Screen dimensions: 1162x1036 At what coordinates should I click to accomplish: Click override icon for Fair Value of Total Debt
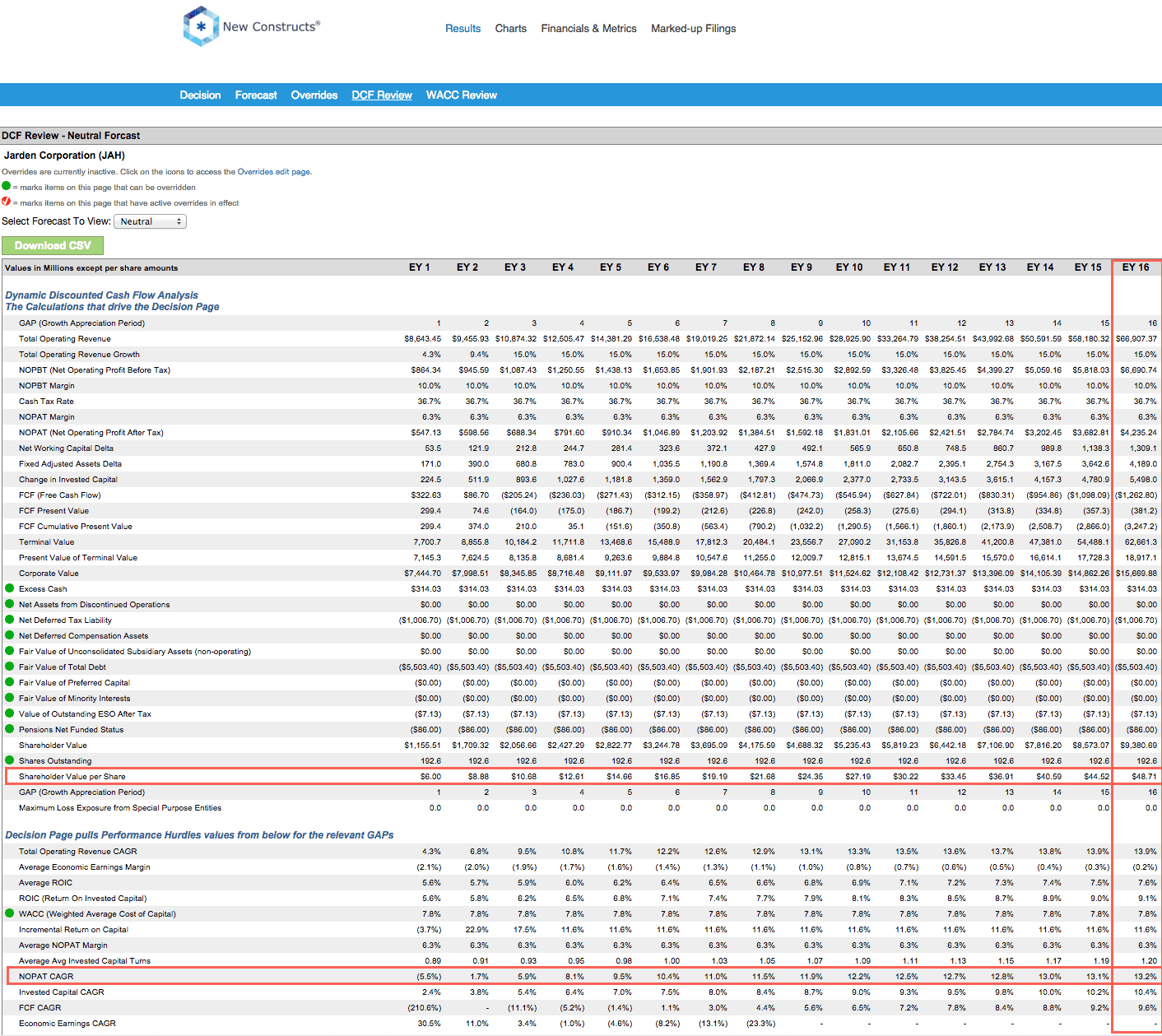(10, 667)
